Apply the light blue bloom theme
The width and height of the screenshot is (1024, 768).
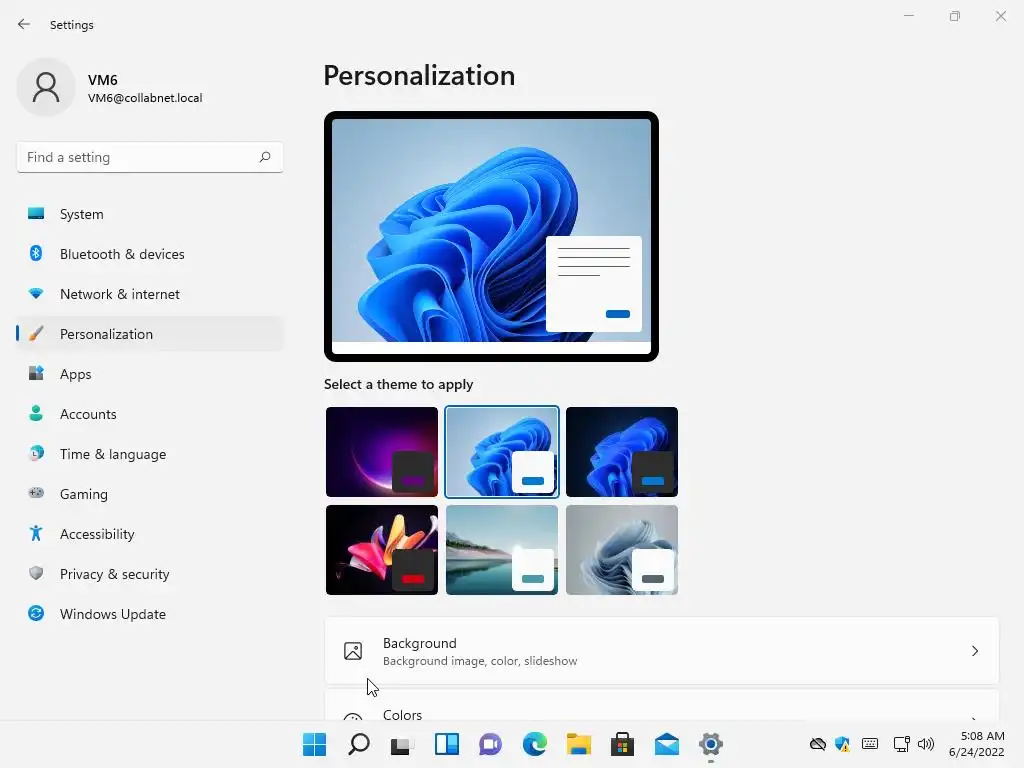point(502,452)
